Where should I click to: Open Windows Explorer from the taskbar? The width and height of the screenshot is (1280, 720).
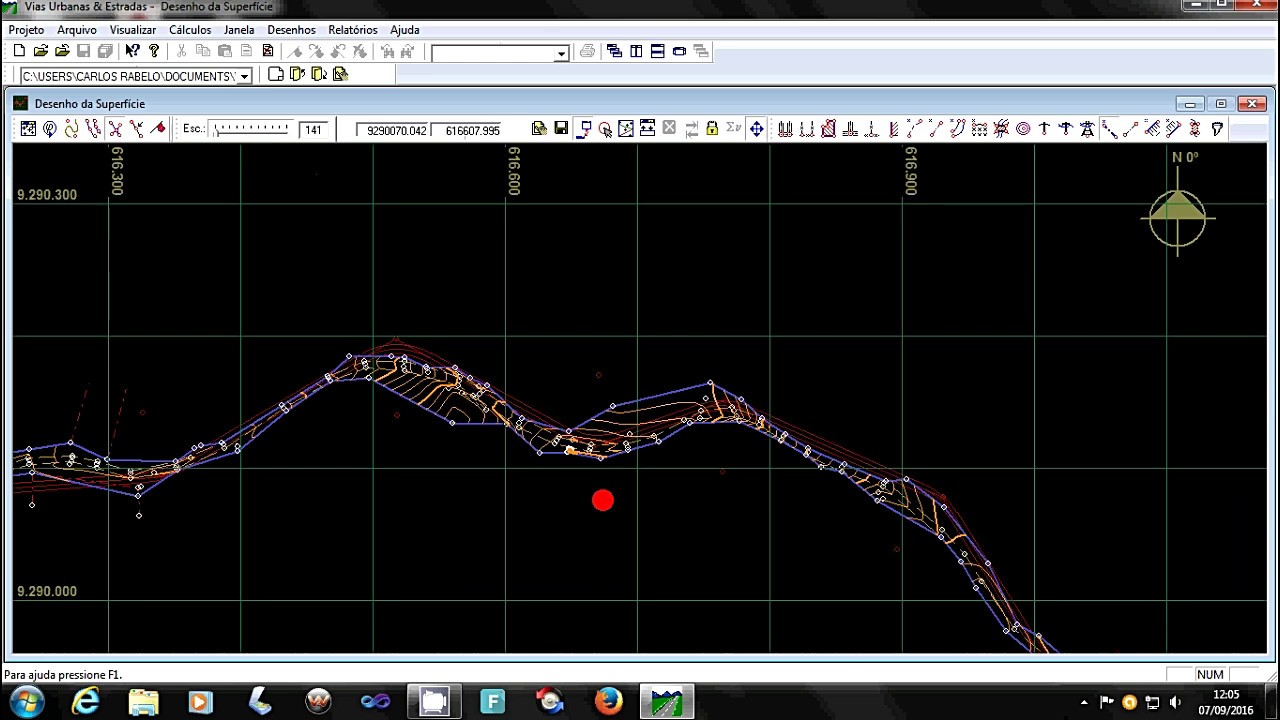143,702
